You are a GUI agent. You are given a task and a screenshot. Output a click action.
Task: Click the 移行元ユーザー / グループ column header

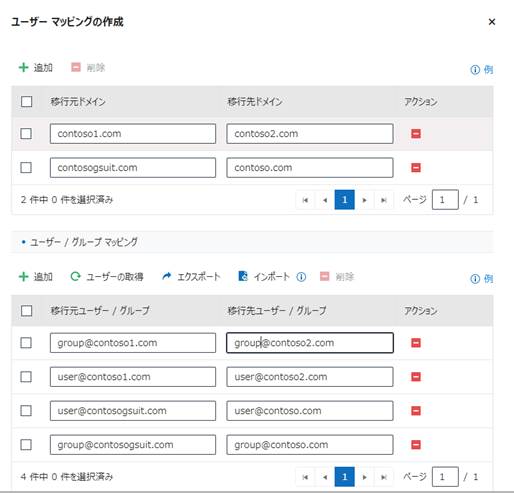point(100,311)
